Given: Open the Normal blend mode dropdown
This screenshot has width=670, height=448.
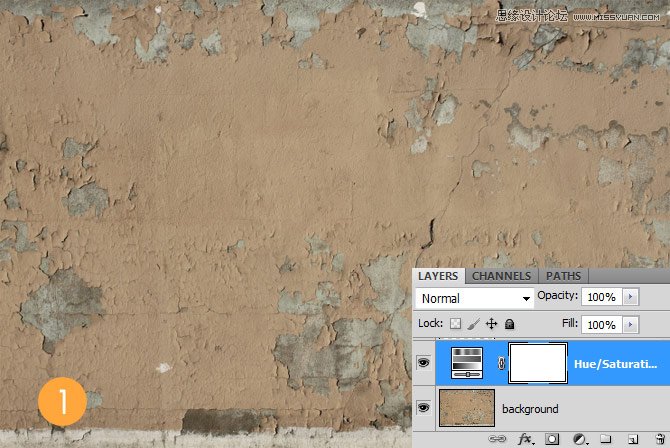Looking at the screenshot, I should pyautogui.click(x=474, y=298).
